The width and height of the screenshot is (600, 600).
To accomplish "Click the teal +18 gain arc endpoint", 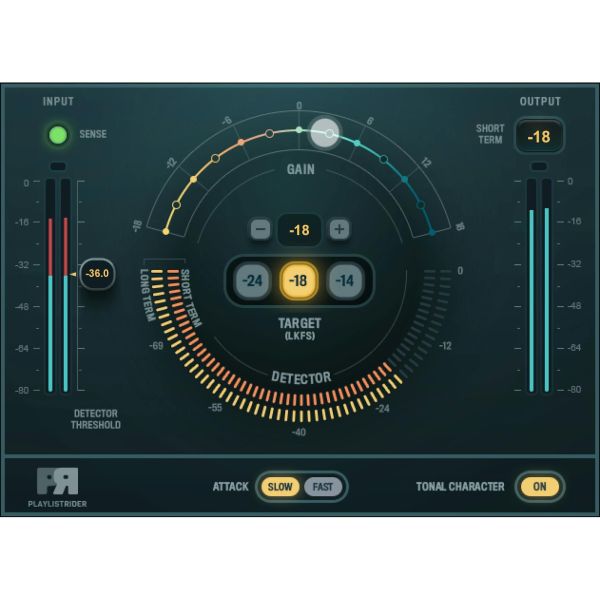I will (432, 232).
